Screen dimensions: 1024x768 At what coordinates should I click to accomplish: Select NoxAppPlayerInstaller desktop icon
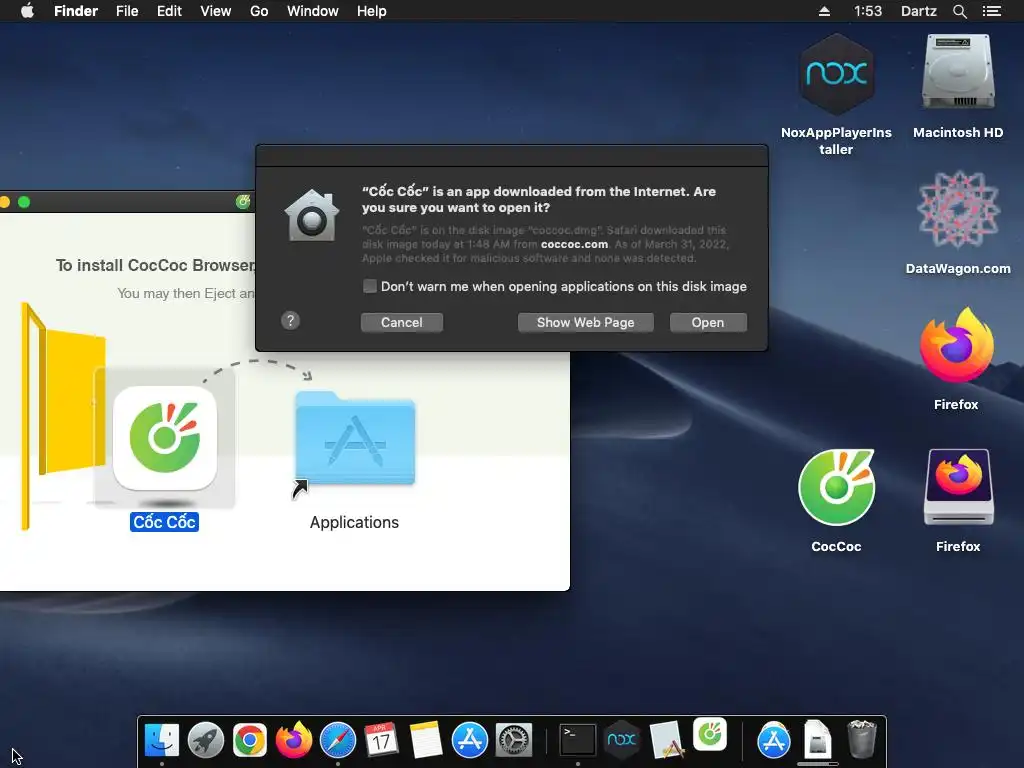click(x=837, y=75)
